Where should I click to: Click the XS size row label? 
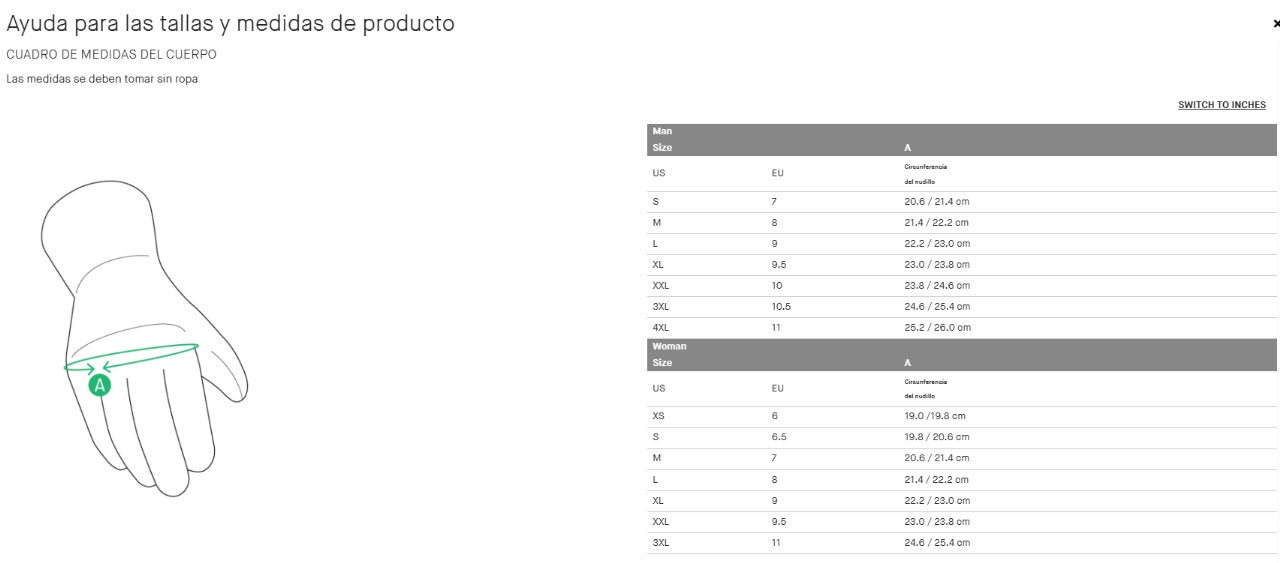pyautogui.click(x=658, y=416)
